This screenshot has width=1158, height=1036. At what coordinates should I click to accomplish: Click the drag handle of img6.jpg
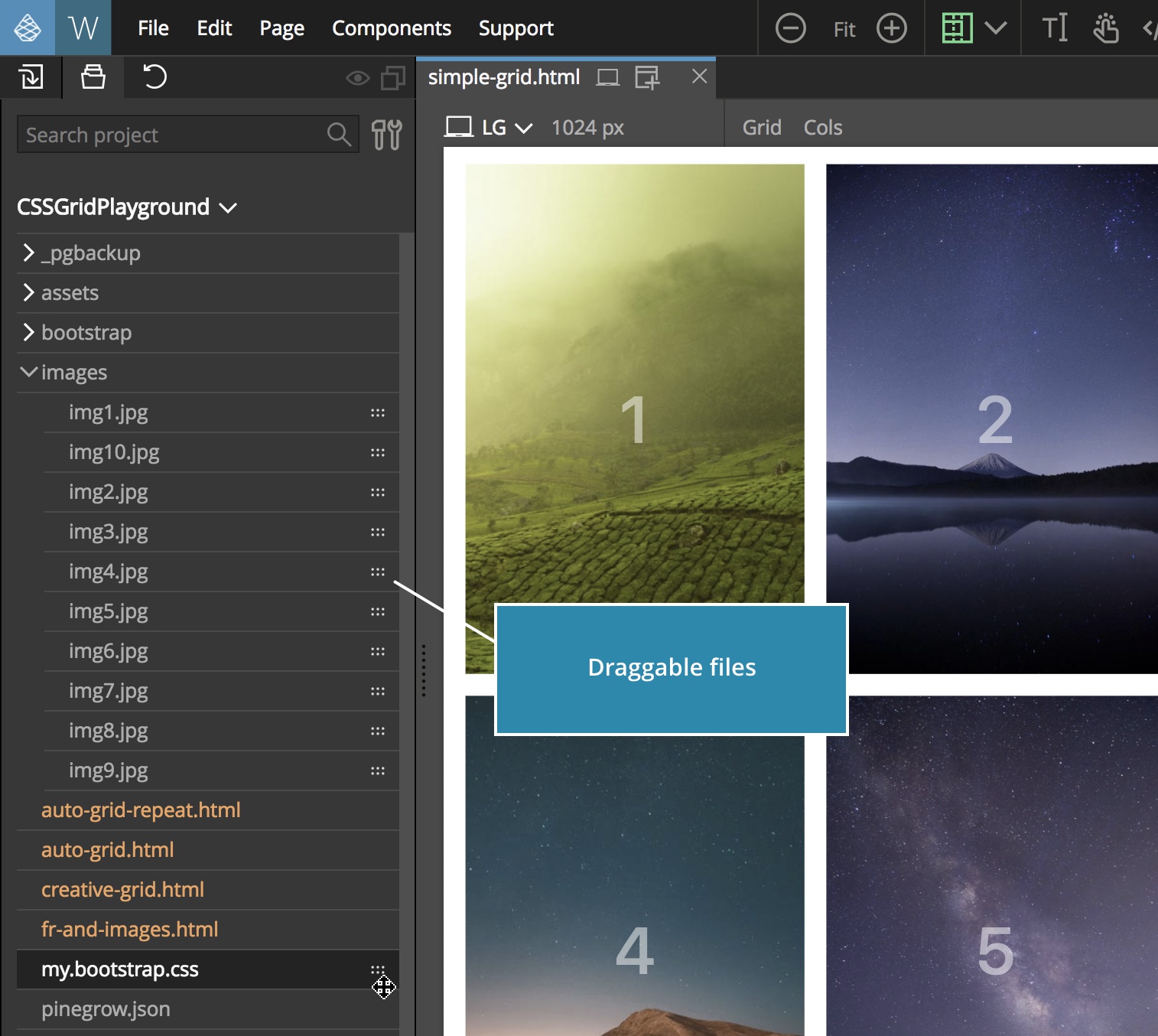[378, 651]
